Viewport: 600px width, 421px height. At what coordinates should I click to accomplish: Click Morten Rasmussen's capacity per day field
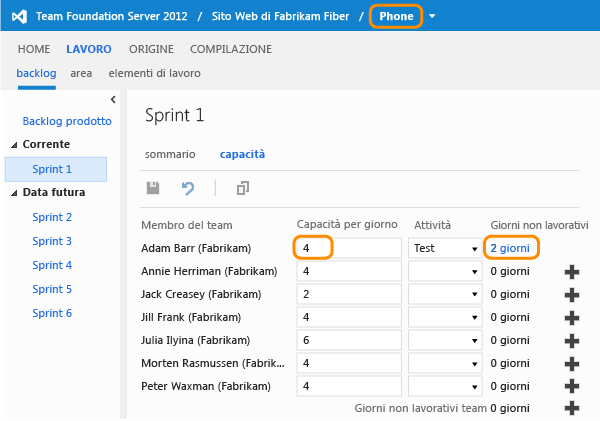(x=349, y=363)
